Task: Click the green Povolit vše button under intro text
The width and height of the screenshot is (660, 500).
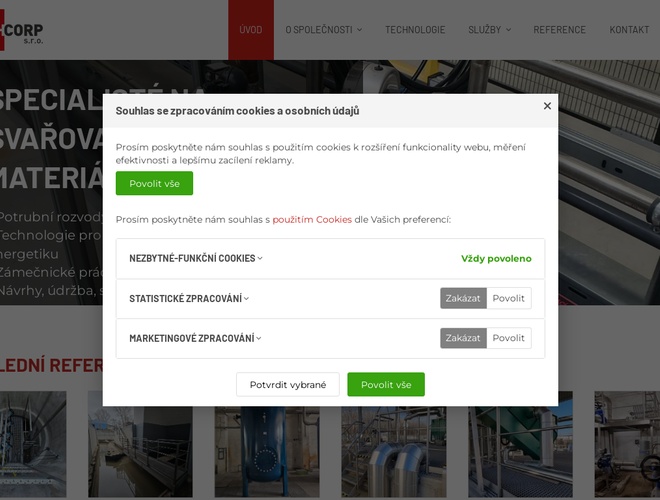Action: (154, 184)
